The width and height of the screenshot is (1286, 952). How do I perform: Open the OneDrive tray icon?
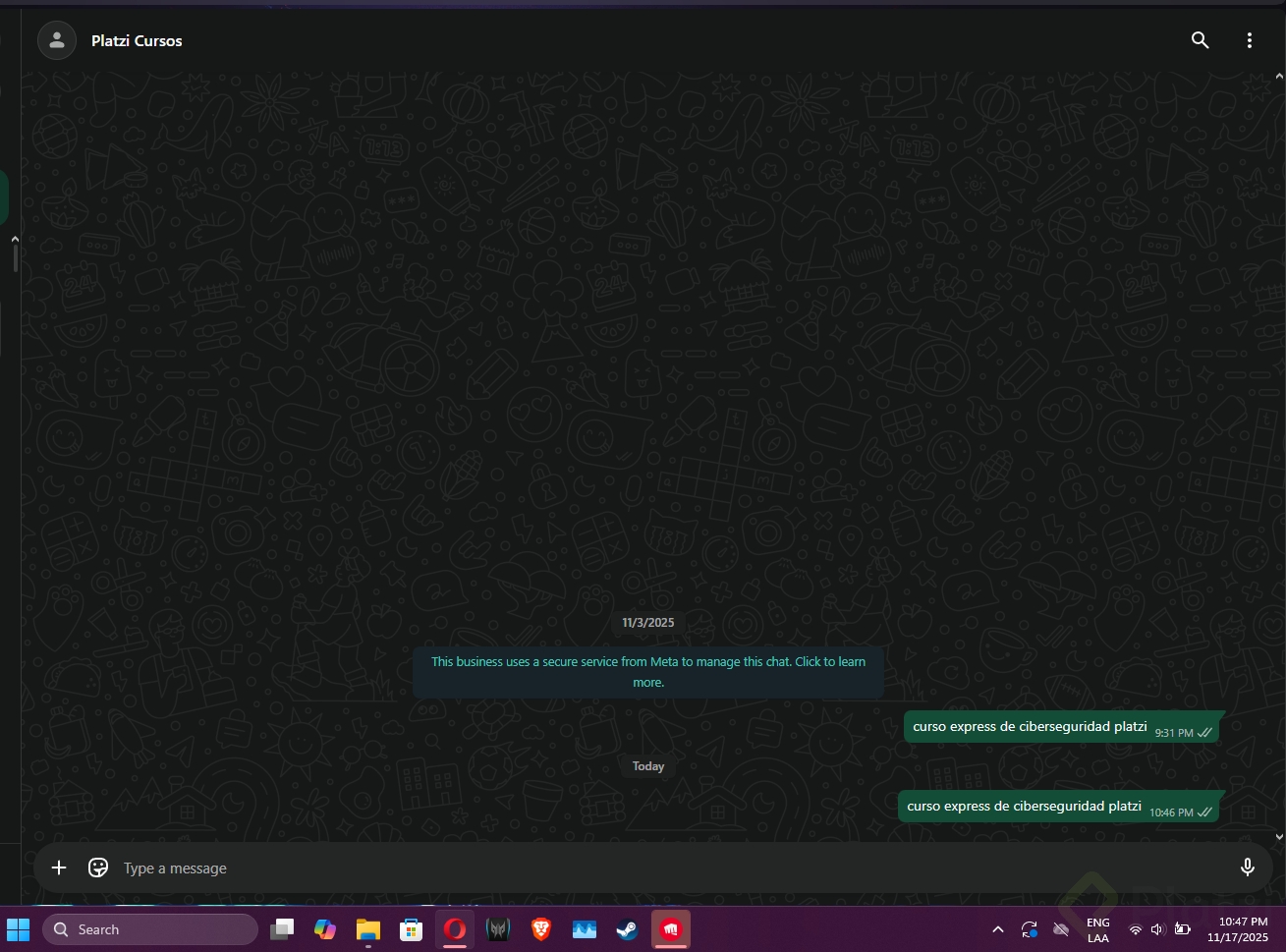coord(1061,929)
